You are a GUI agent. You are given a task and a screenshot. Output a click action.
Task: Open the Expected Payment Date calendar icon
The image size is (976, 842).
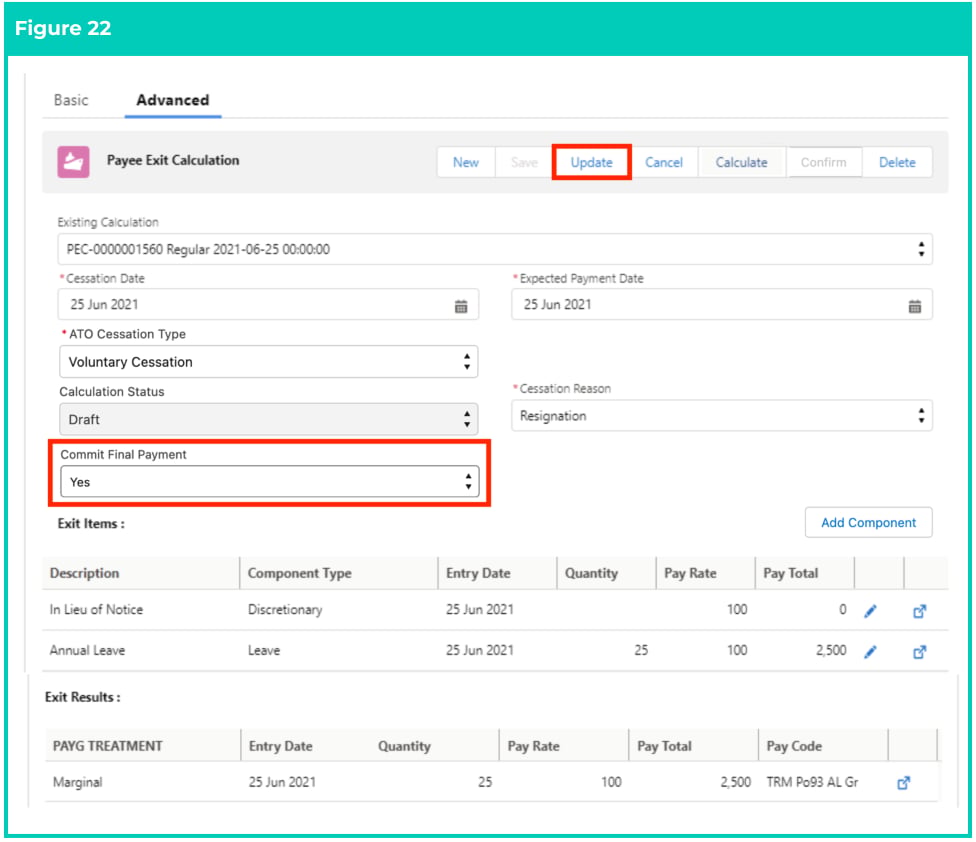(914, 306)
